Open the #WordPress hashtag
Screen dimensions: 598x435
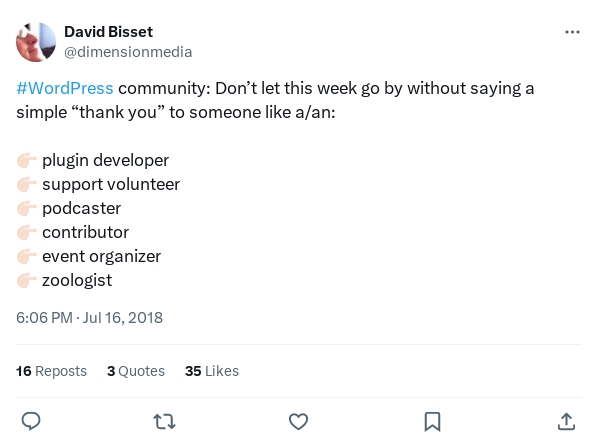pos(65,88)
